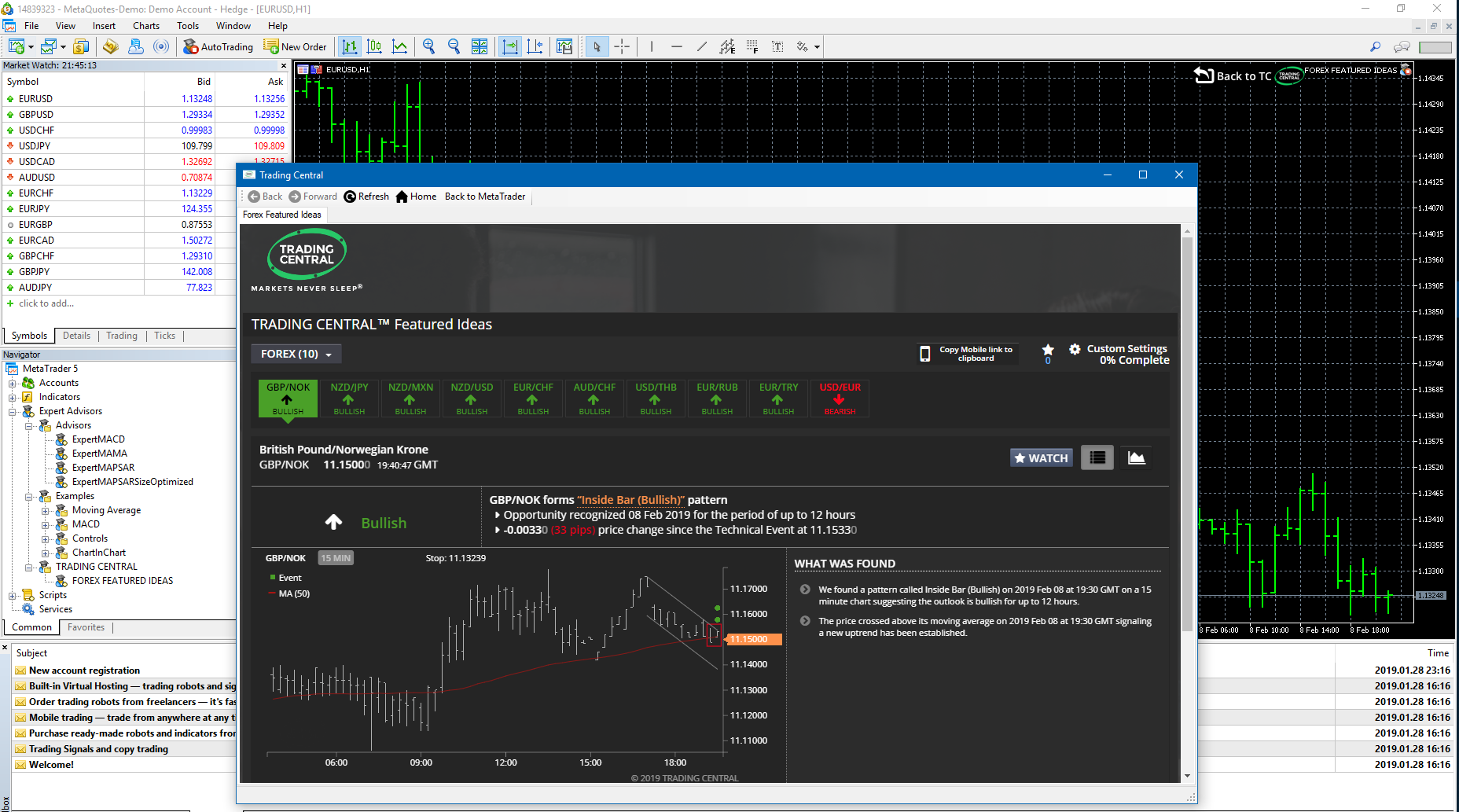Viewport: 1459px width, 812px height.
Task: Switch to list view in Trading Central
Action: point(1097,457)
